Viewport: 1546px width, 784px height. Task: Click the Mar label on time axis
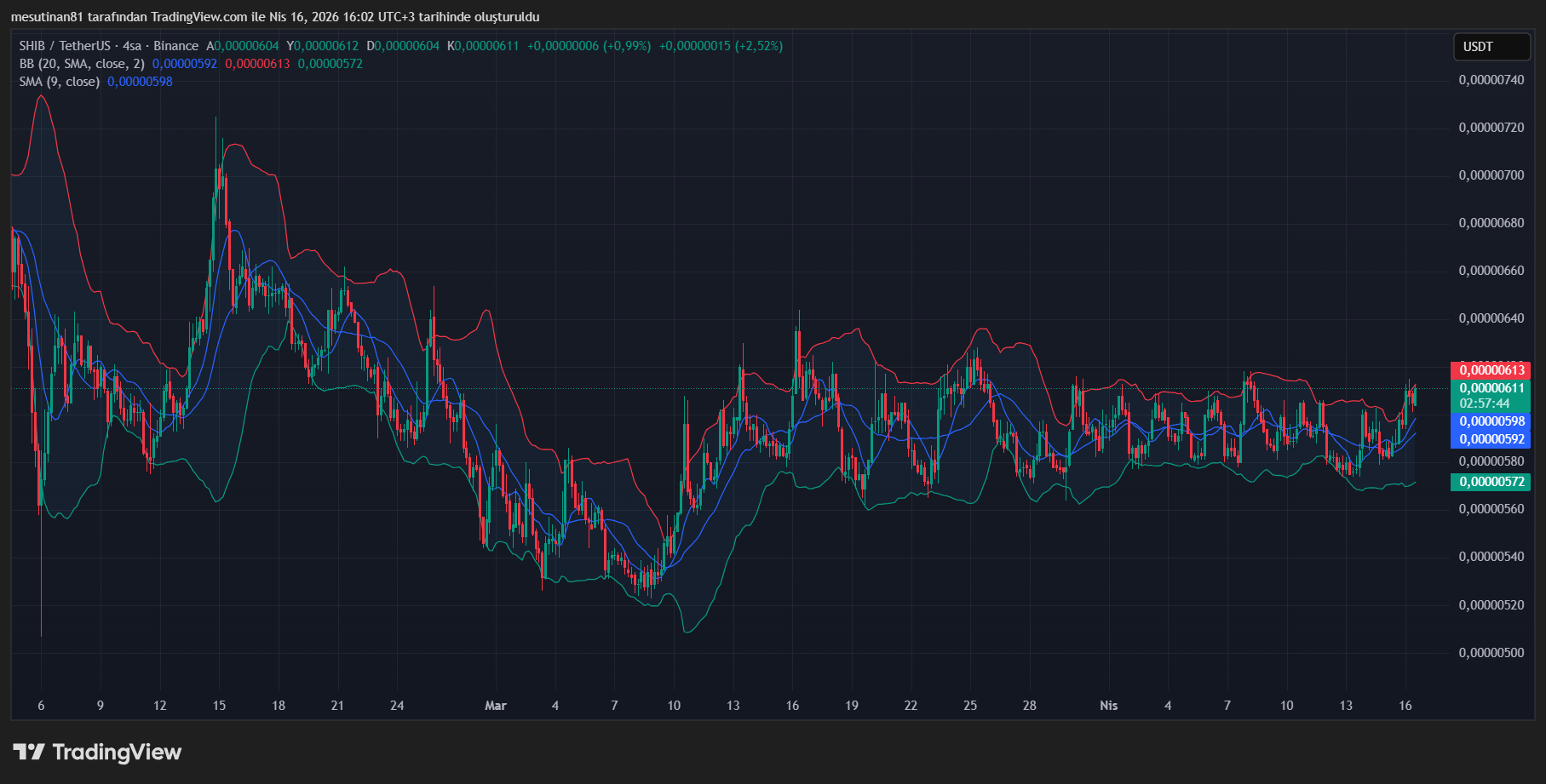(495, 706)
